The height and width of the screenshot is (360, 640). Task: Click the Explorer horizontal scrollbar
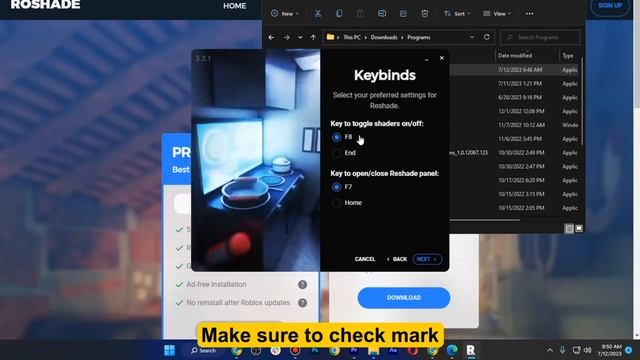(484, 220)
